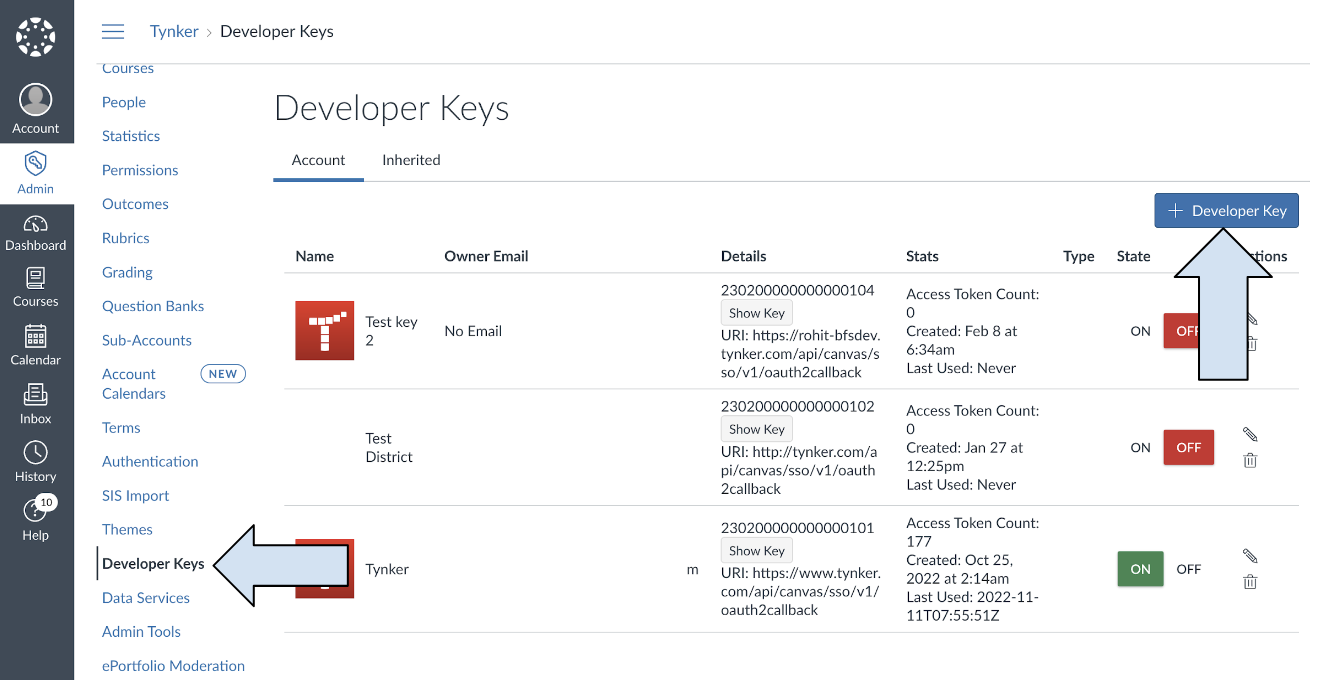Viewport: 1336px width, 680px height.
Task: Open History in the global navigation
Action: point(36,462)
